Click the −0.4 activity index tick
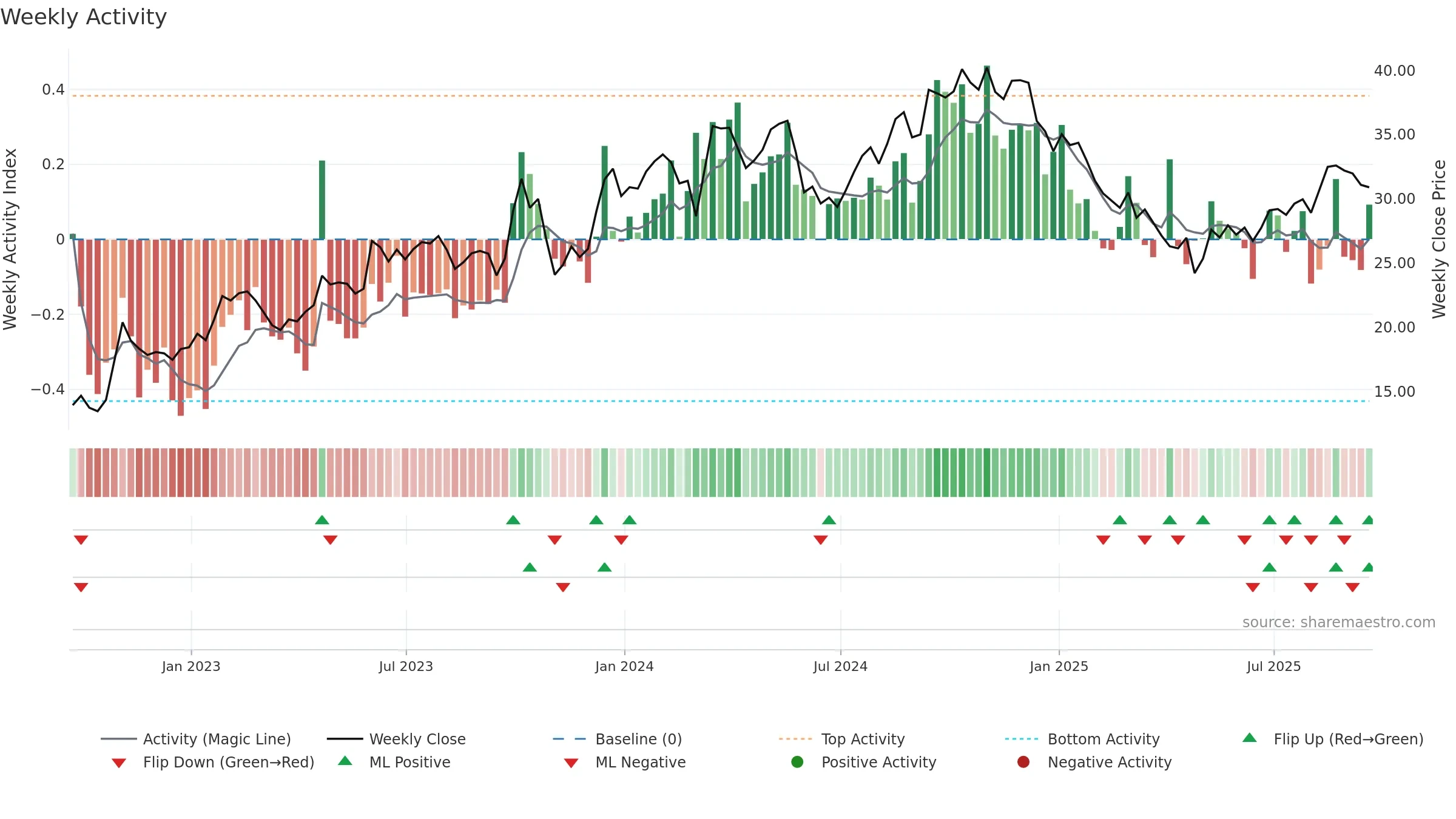This screenshot has width=1456, height=819. (x=48, y=389)
